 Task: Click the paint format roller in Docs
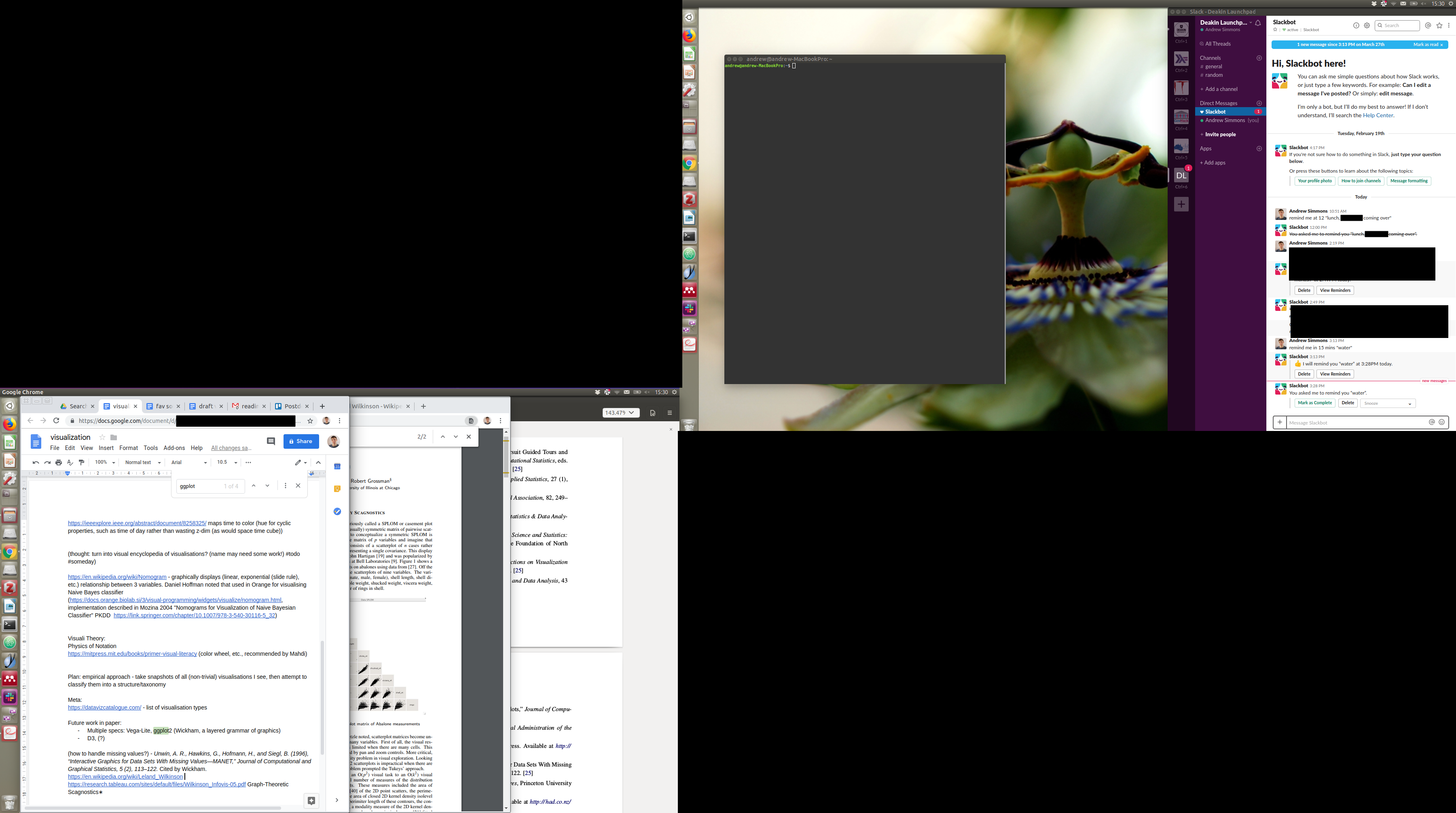point(81,462)
